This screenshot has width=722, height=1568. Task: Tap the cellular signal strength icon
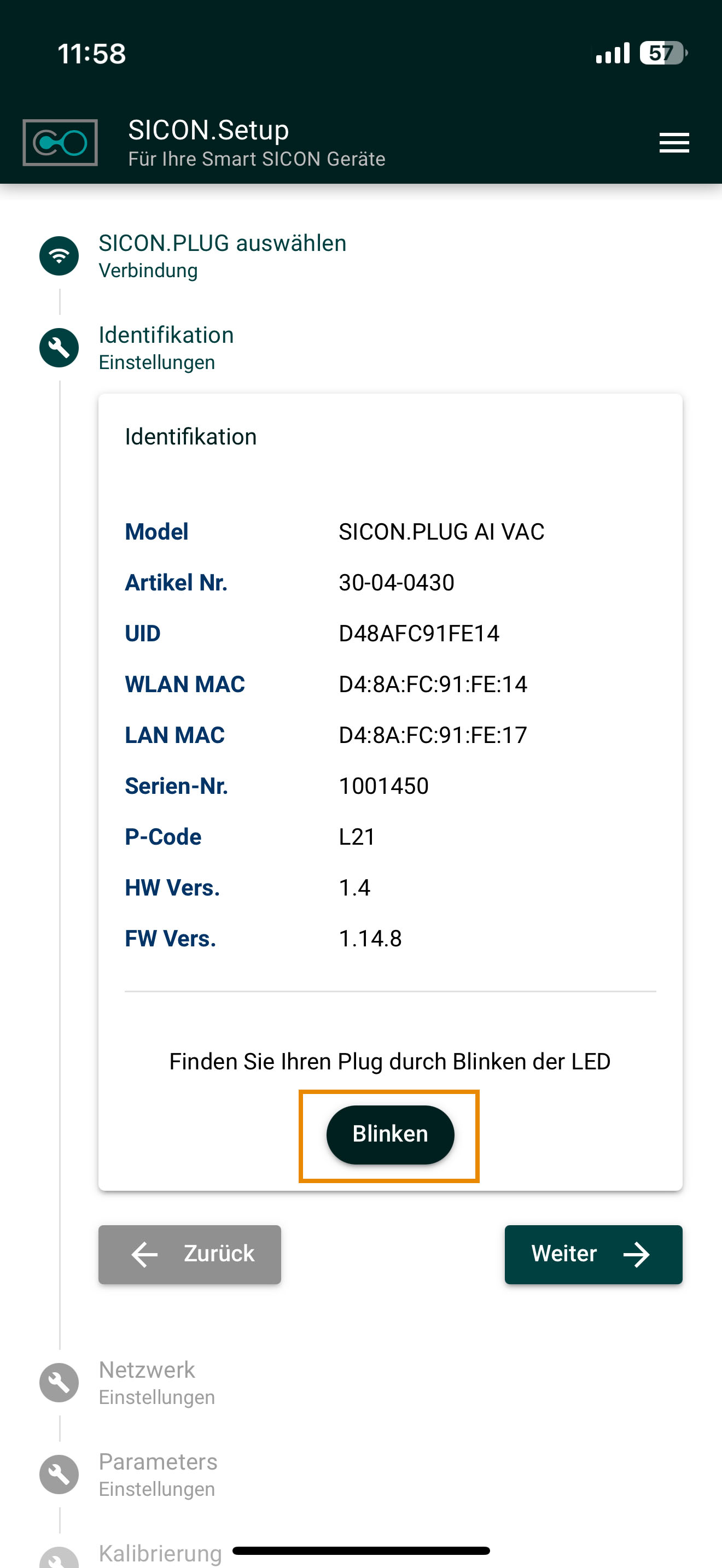613,54
